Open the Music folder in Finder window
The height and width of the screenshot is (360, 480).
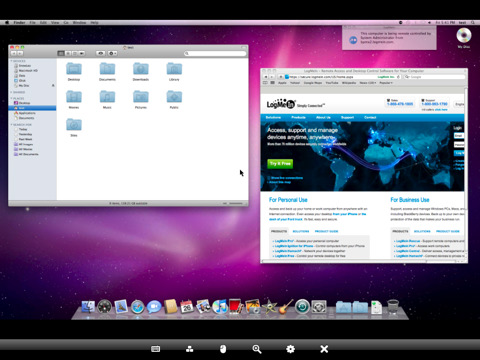107,100
